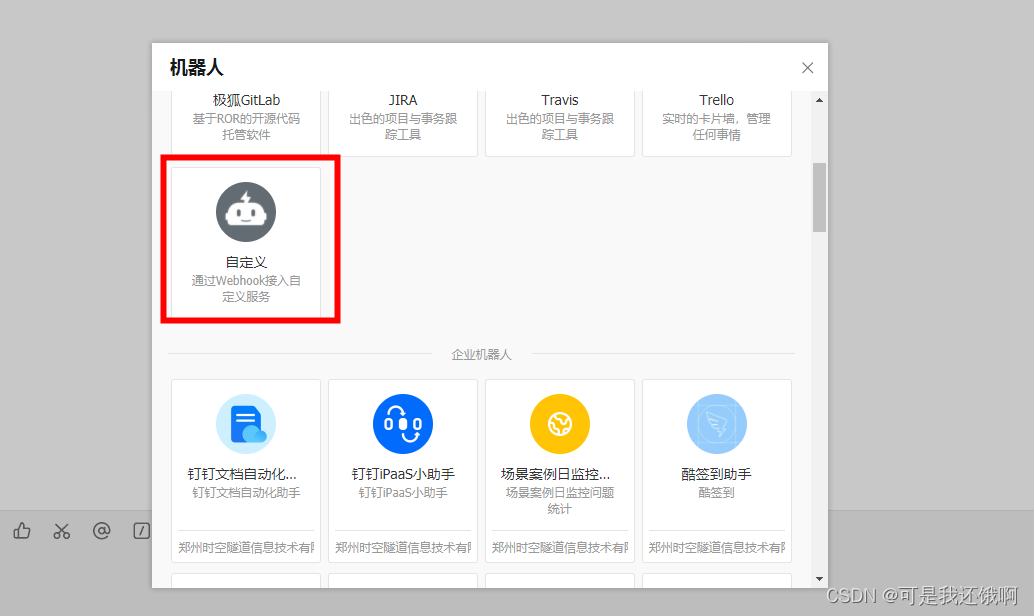Click company name under 酷签到助手 card

(717, 547)
